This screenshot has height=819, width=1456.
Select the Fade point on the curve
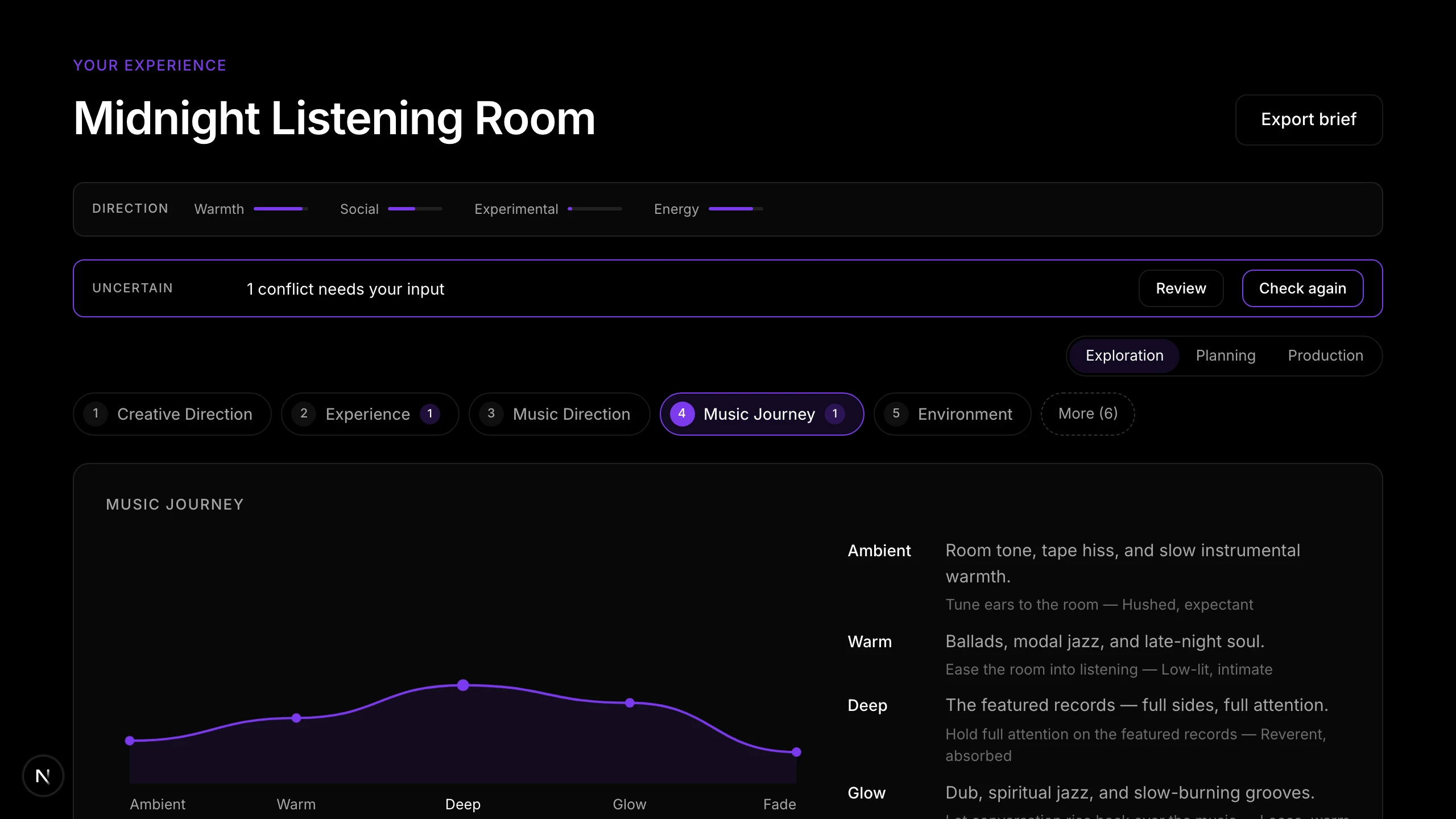click(796, 752)
